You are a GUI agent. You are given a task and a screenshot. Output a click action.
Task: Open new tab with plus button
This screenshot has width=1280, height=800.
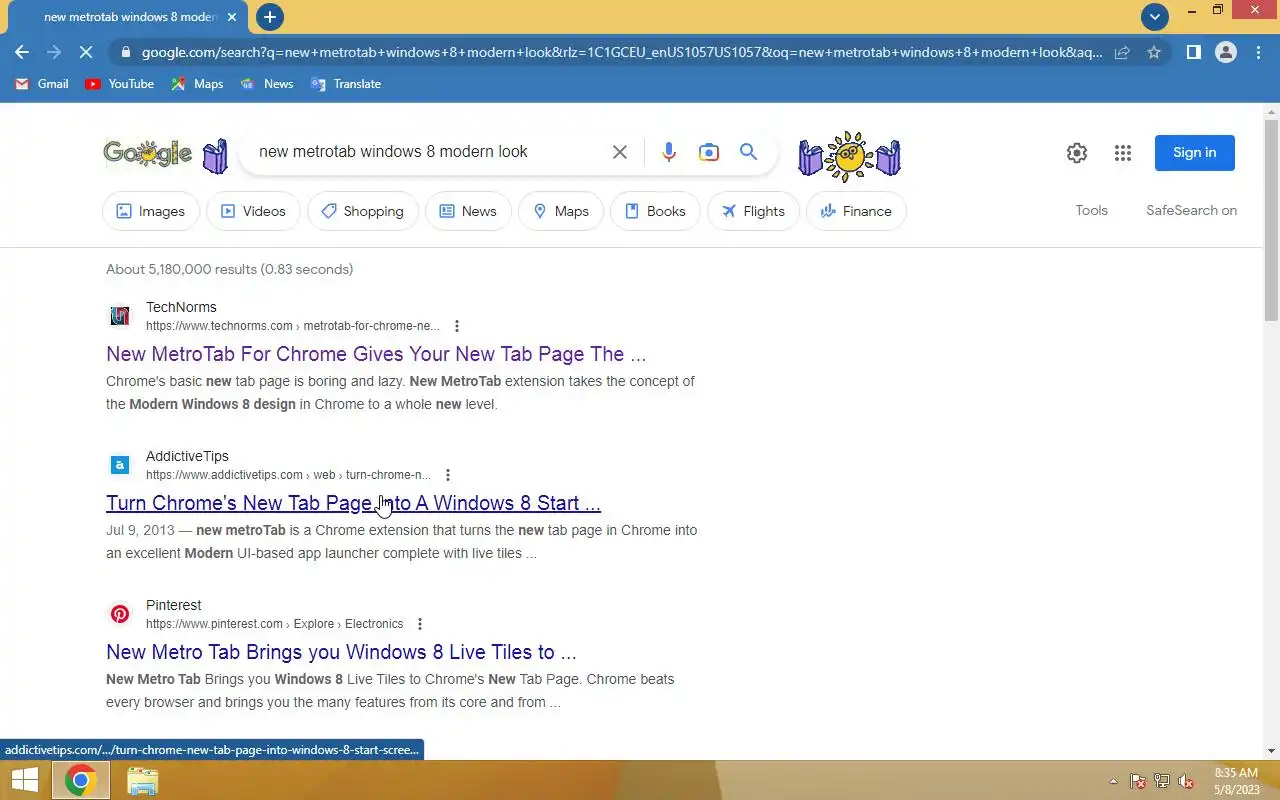pyautogui.click(x=269, y=17)
